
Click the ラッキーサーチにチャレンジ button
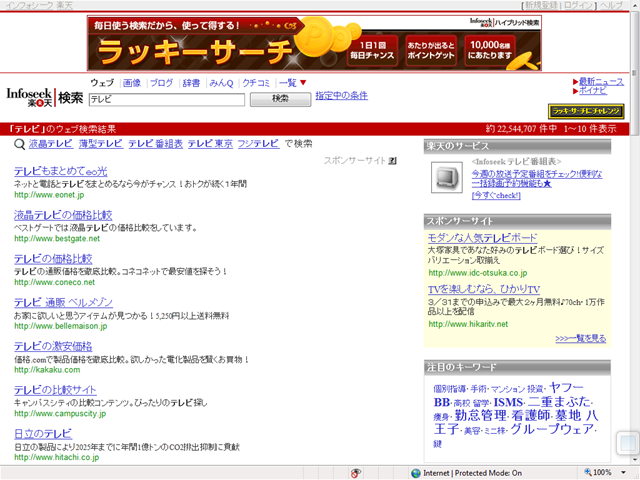(x=586, y=111)
